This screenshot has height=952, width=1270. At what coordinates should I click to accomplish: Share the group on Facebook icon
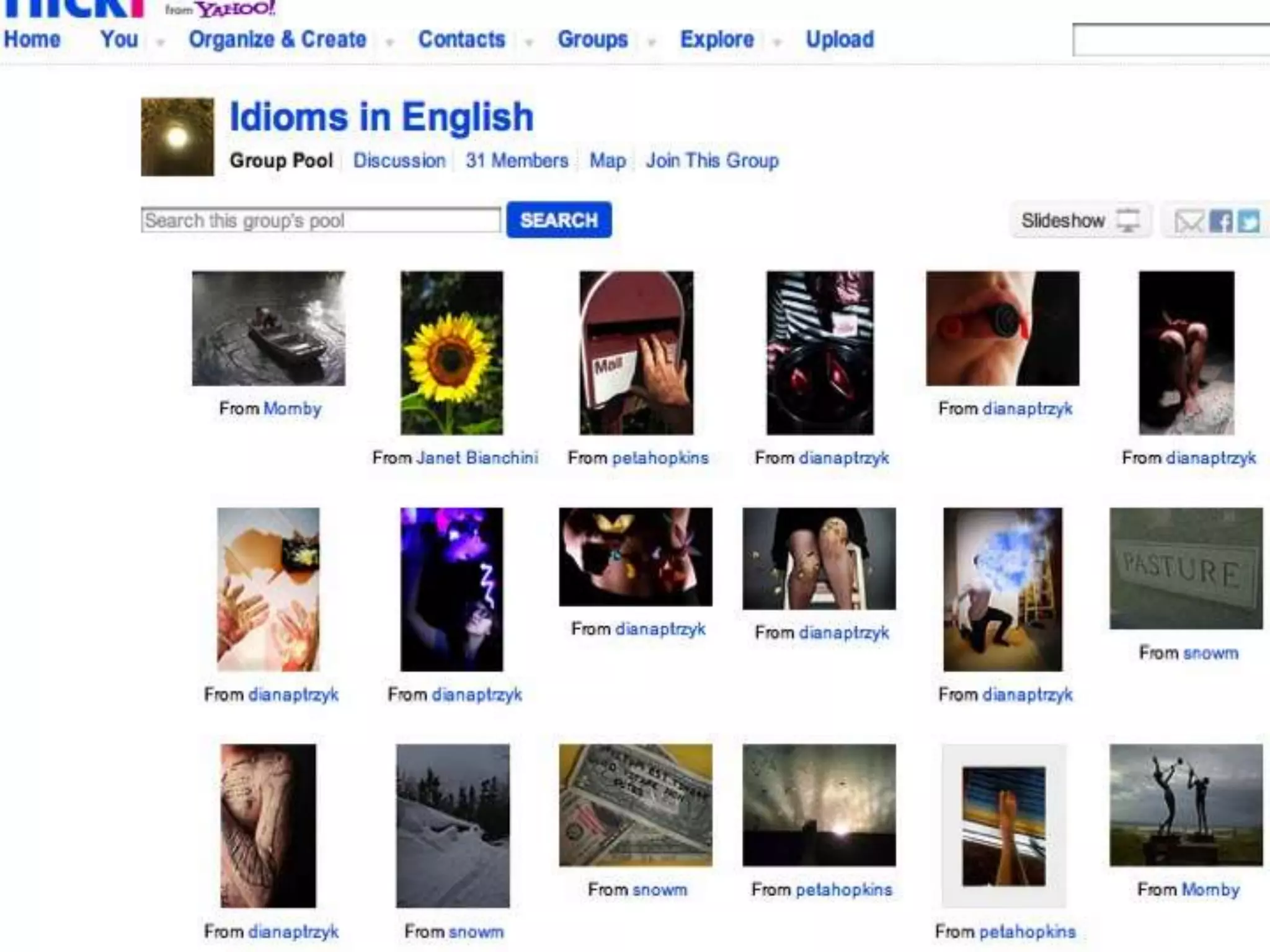coord(1221,221)
